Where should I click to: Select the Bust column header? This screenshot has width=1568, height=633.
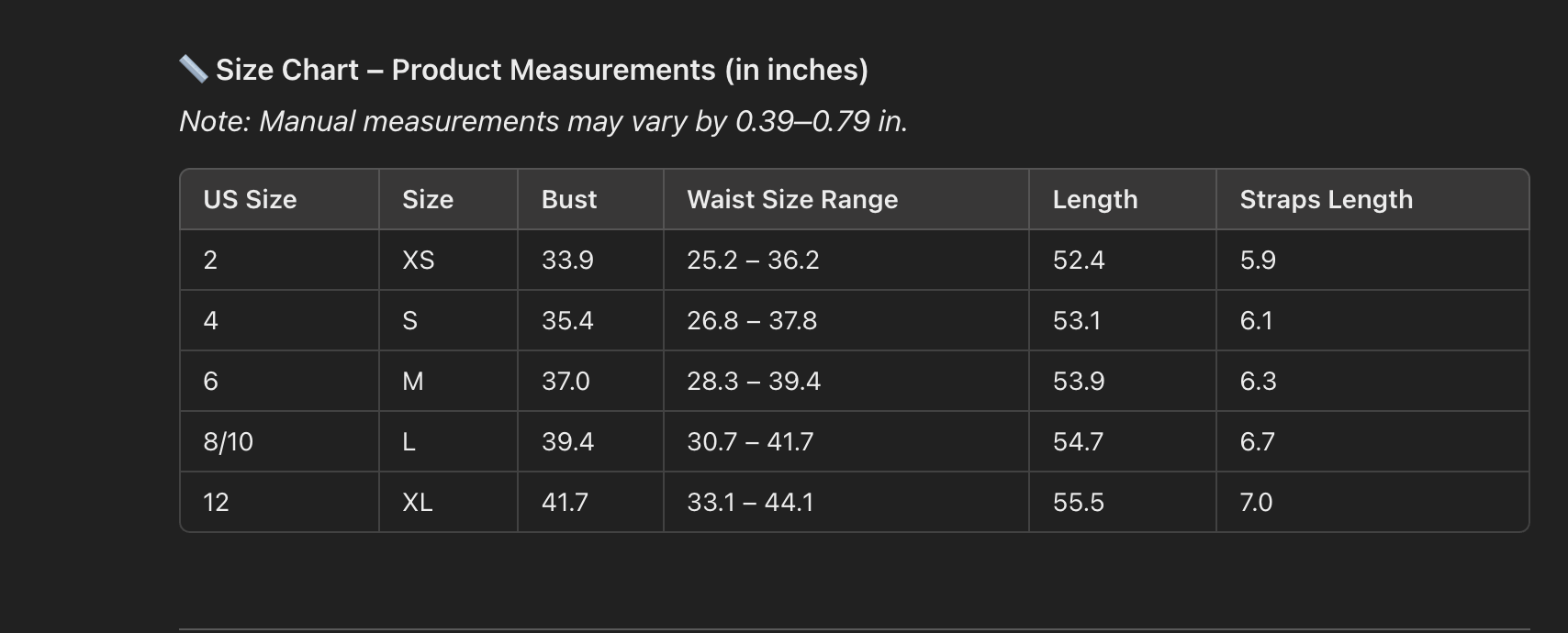569,200
